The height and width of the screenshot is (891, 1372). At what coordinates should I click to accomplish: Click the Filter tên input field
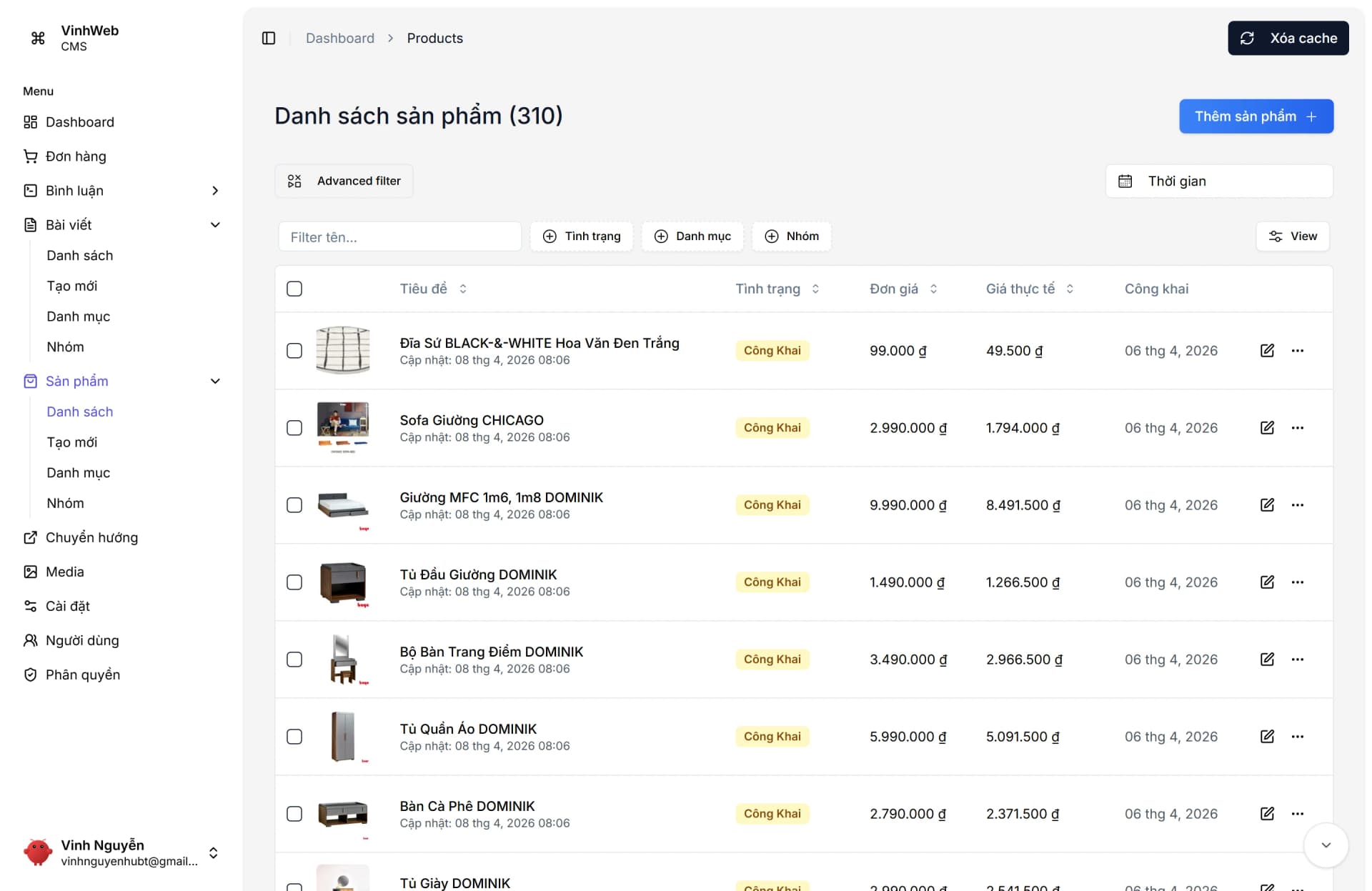(x=399, y=237)
